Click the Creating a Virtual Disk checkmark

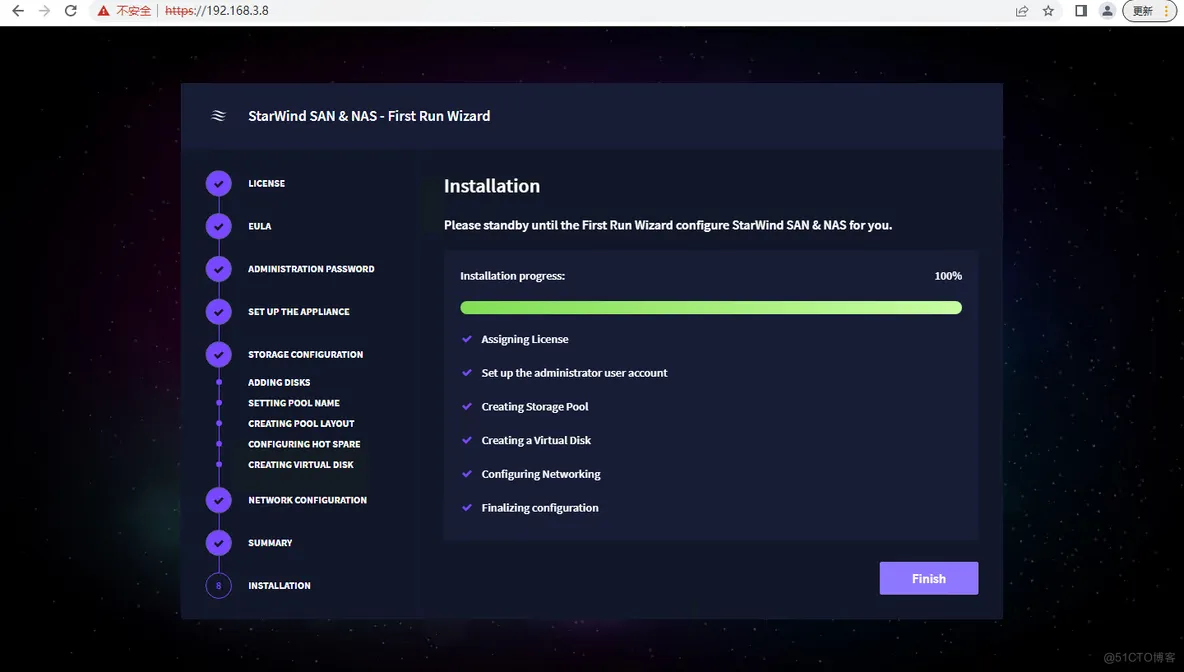coord(467,440)
